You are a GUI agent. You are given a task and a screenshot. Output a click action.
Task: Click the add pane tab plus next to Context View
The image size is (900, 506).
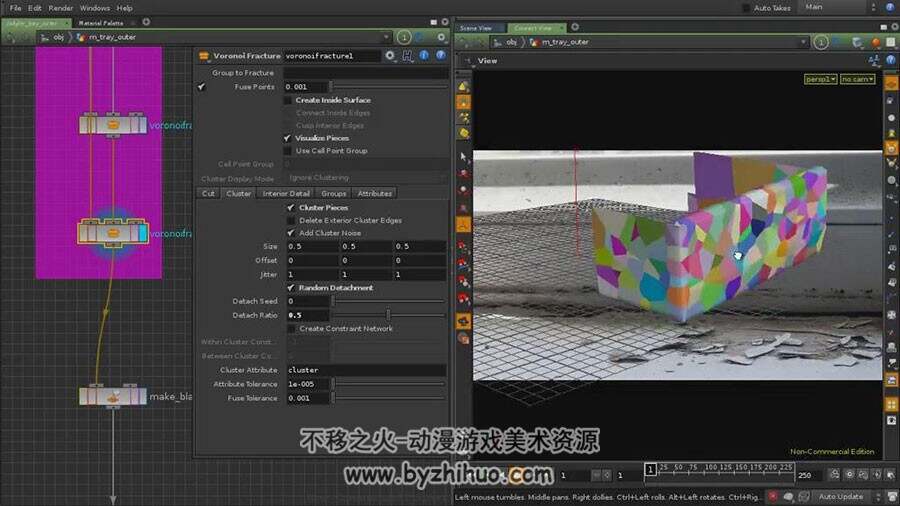point(575,27)
